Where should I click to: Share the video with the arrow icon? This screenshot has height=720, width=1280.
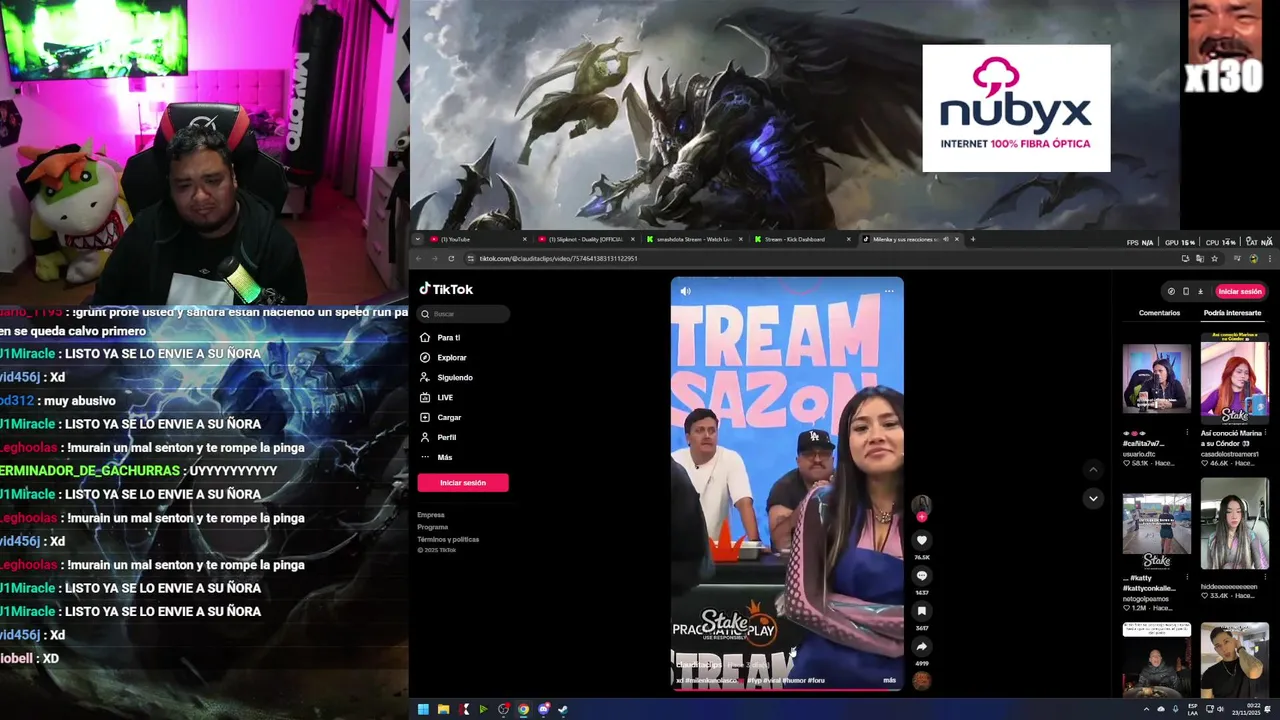click(x=922, y=647)
